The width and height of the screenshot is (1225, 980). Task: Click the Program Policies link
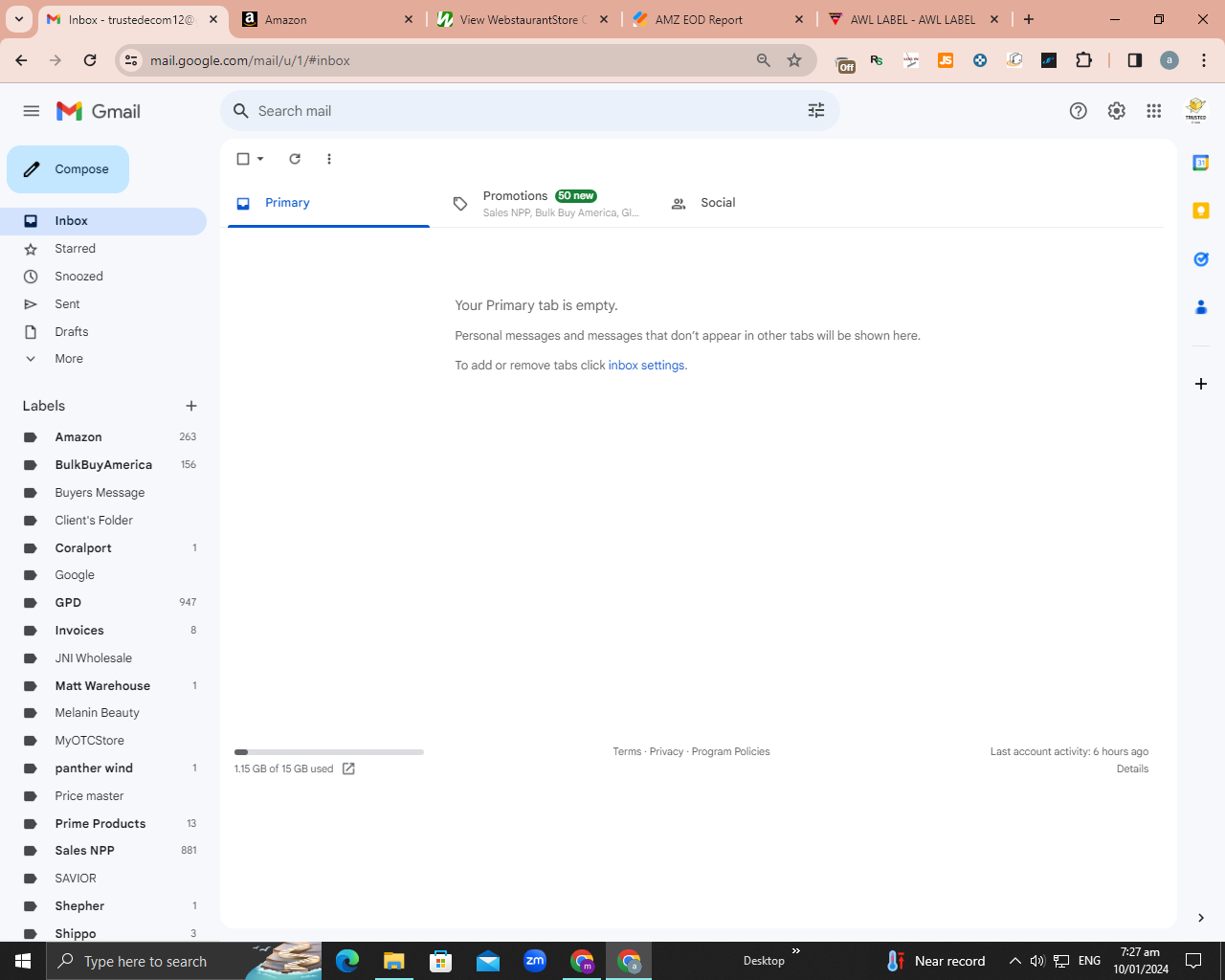(730, 752)
